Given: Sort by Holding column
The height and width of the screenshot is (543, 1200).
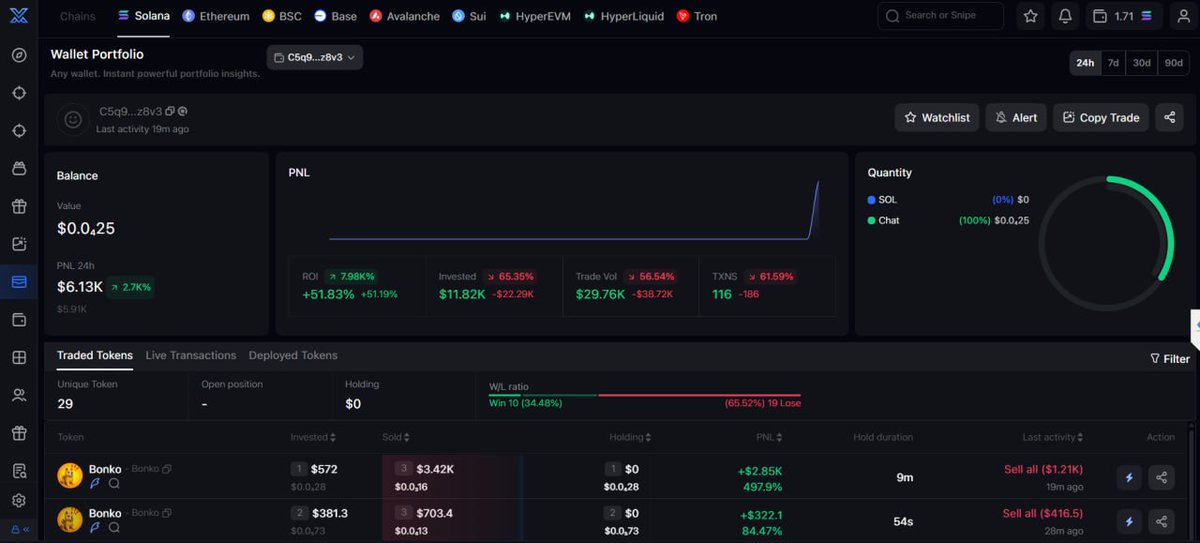Looking at the screenshot, I should [x=630, y=437].
